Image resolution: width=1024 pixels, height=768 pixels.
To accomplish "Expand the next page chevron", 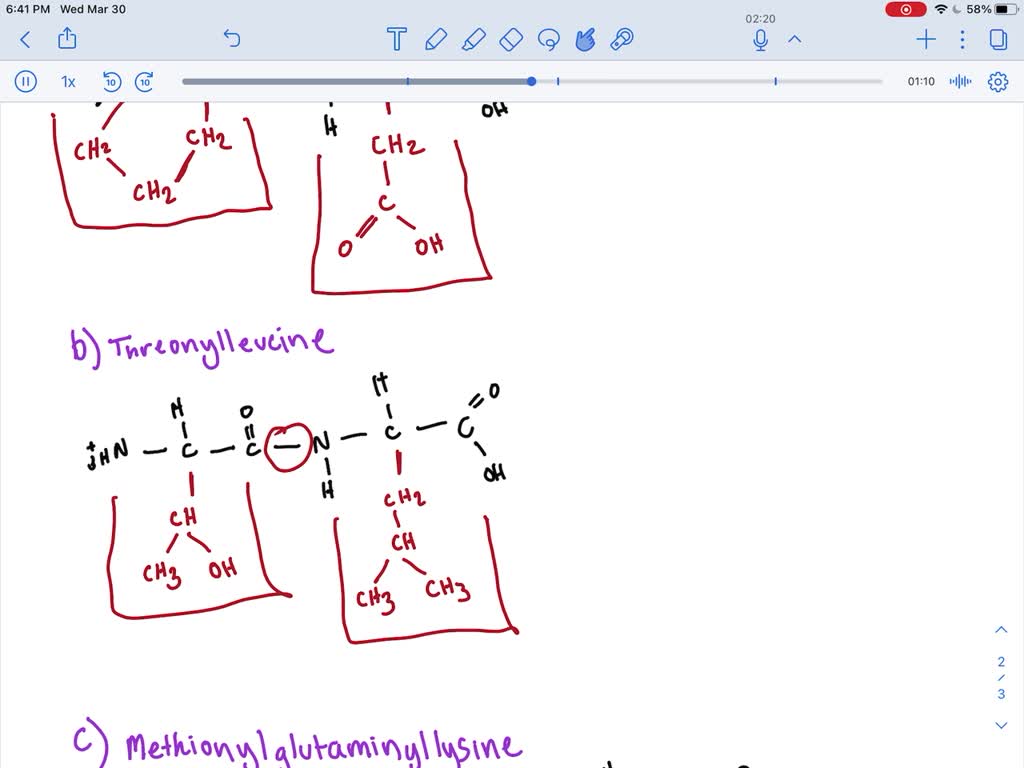I will point(1001,724).
